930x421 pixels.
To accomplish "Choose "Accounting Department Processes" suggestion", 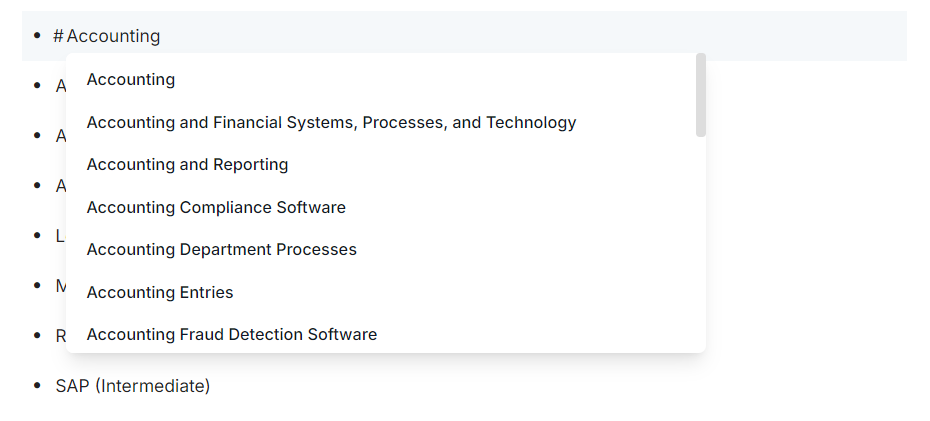I will pyautogui.click(x=221, y=250).
